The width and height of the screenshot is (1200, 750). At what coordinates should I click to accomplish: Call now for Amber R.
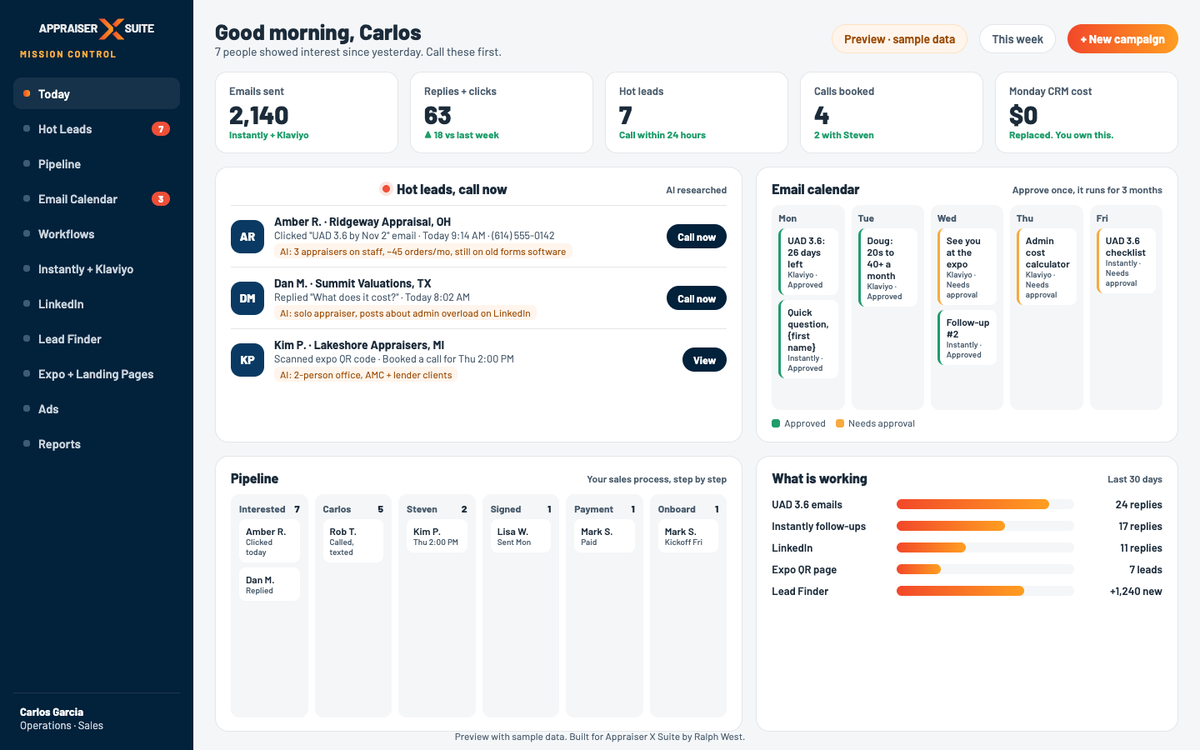tap(696, 237)
